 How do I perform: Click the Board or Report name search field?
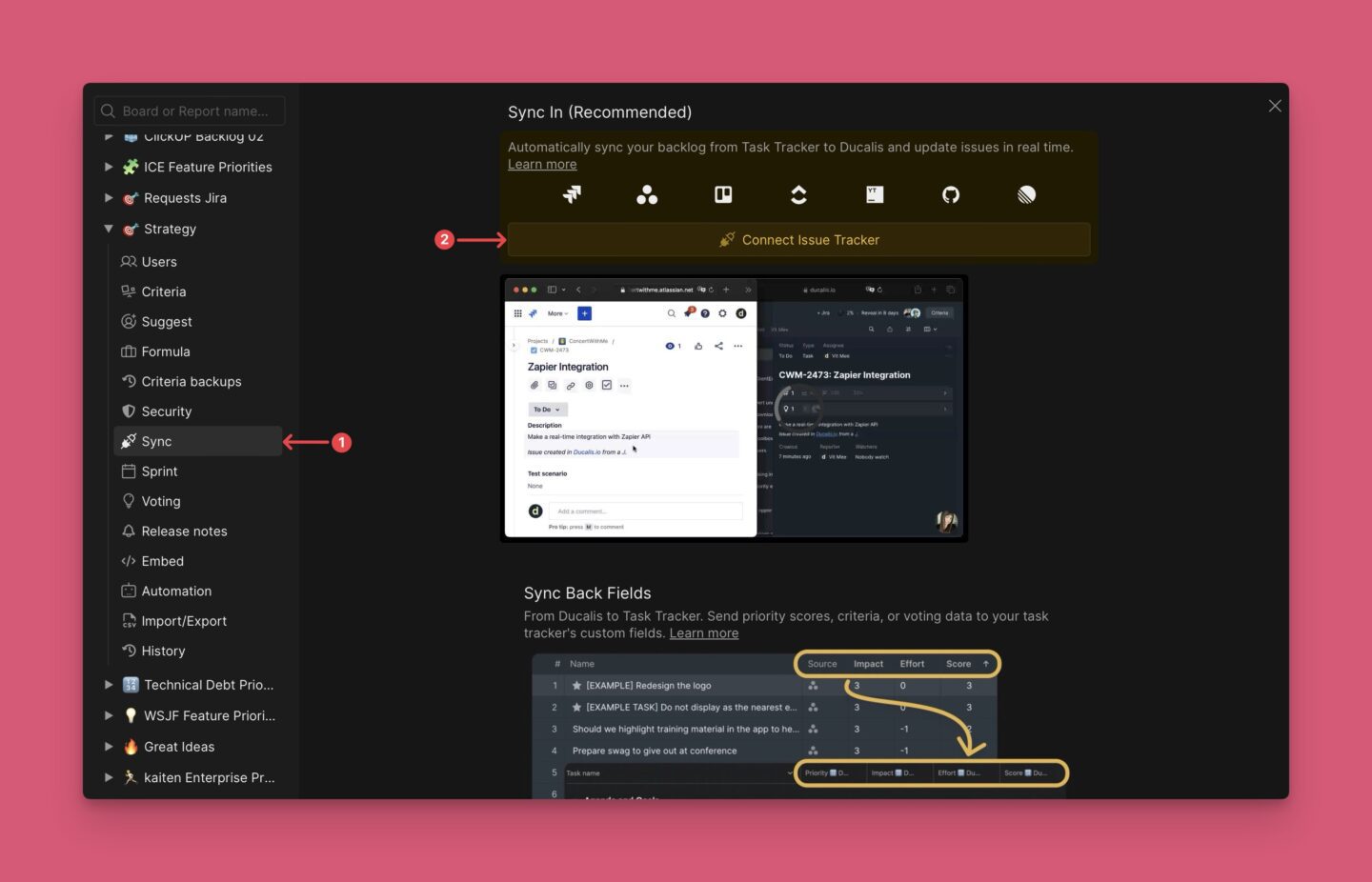tap(189, 110)
